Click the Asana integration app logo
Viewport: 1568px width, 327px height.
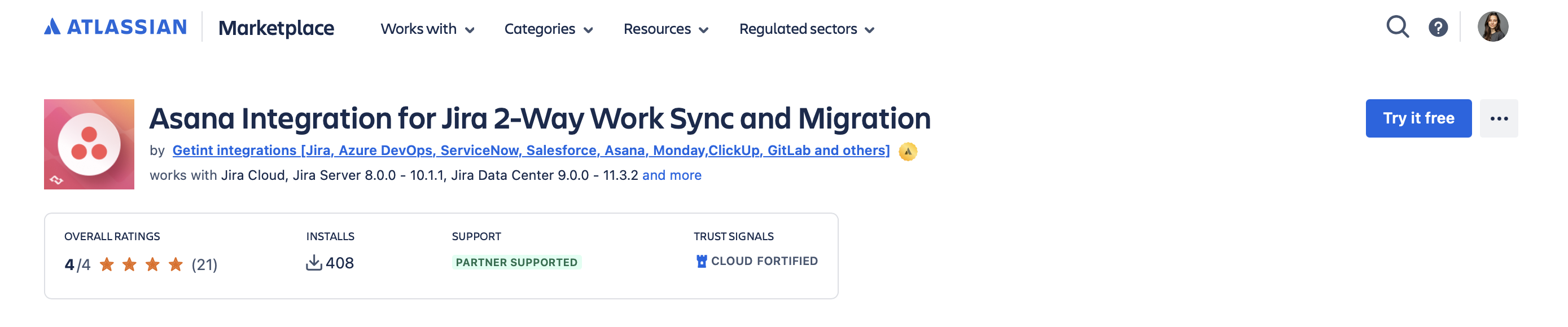click(89, 144)
